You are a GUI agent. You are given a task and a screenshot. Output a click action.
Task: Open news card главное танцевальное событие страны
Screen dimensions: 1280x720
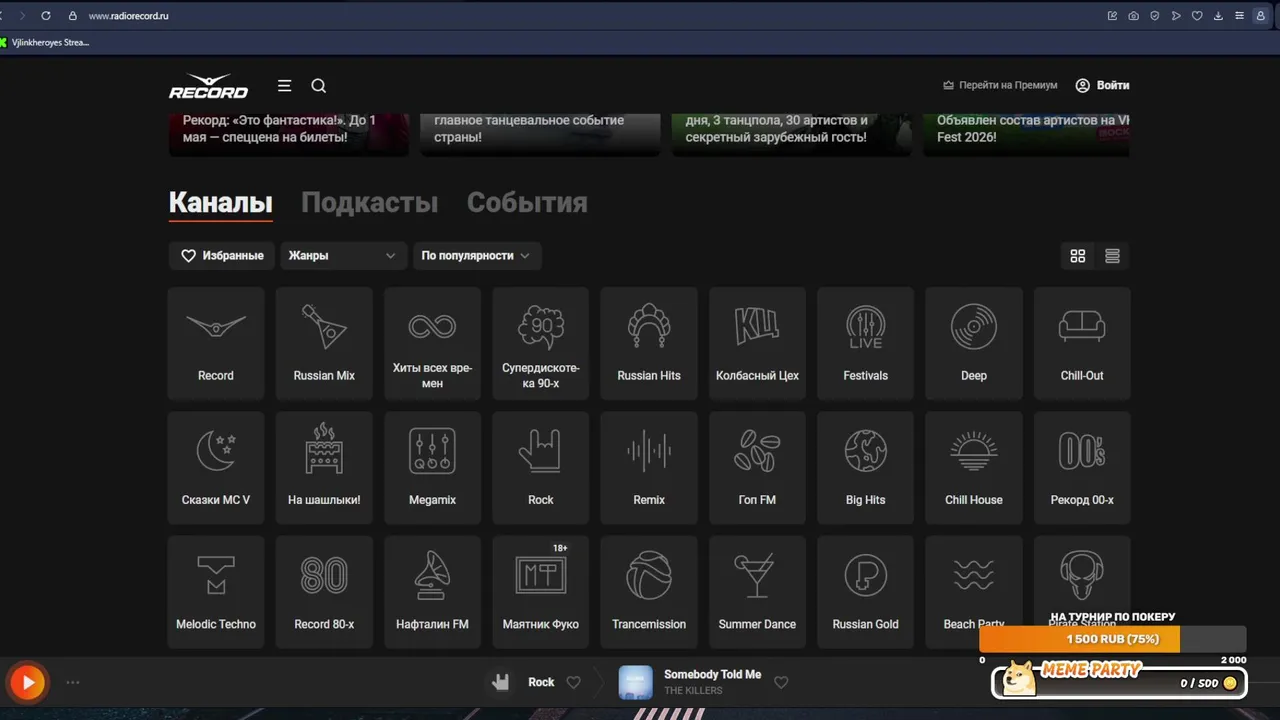[540, 134]
